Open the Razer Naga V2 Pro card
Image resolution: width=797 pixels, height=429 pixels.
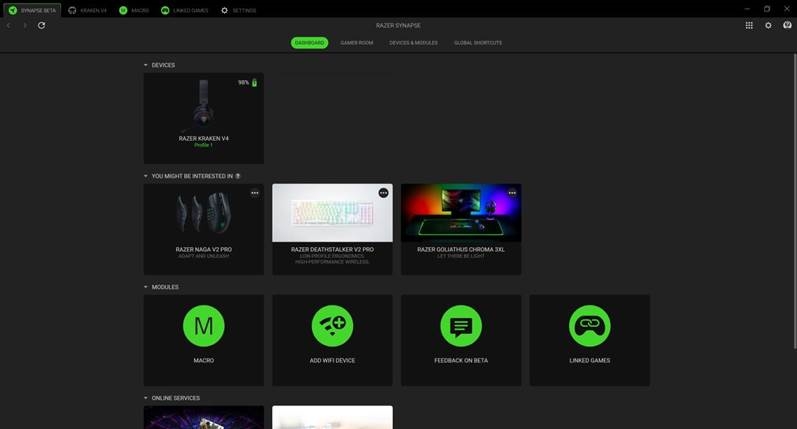click(203, 229)
